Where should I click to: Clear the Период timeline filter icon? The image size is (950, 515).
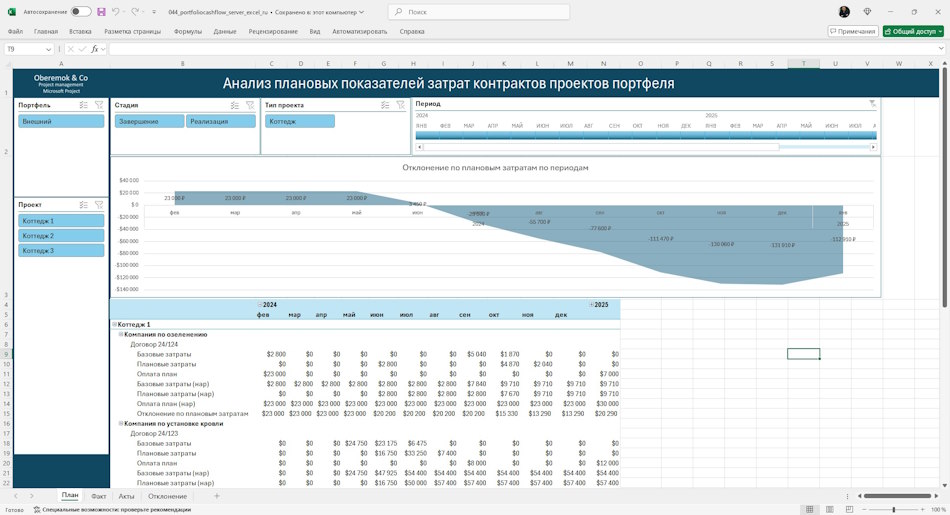872,104
